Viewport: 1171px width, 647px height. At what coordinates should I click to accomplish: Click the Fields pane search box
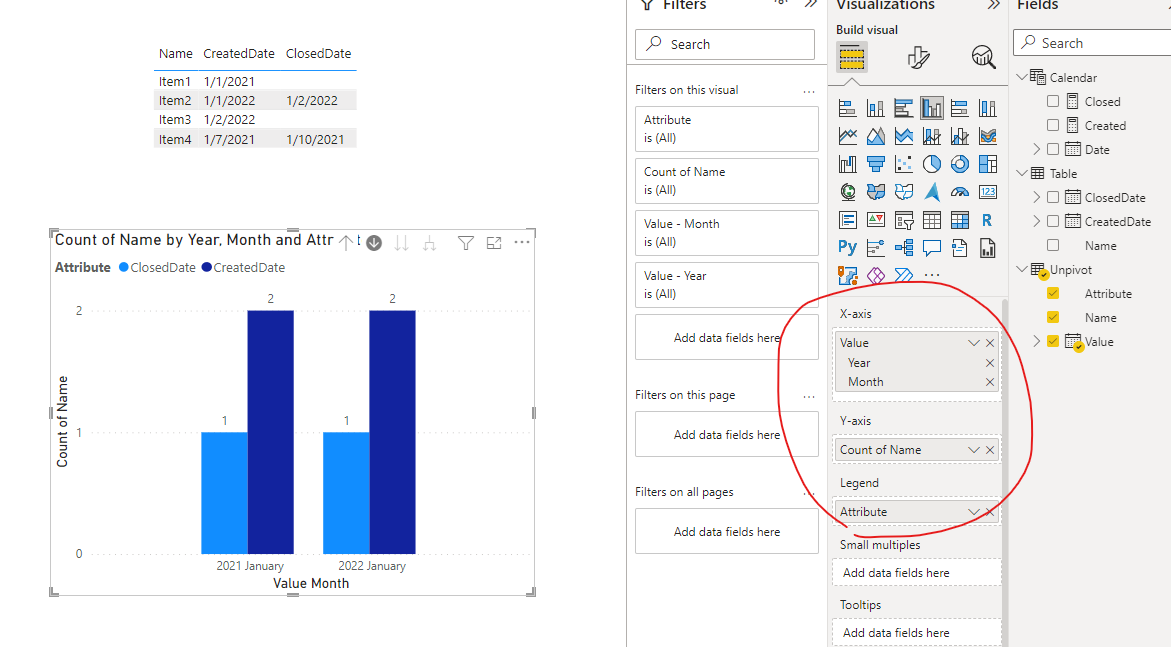pos(1094,43)
